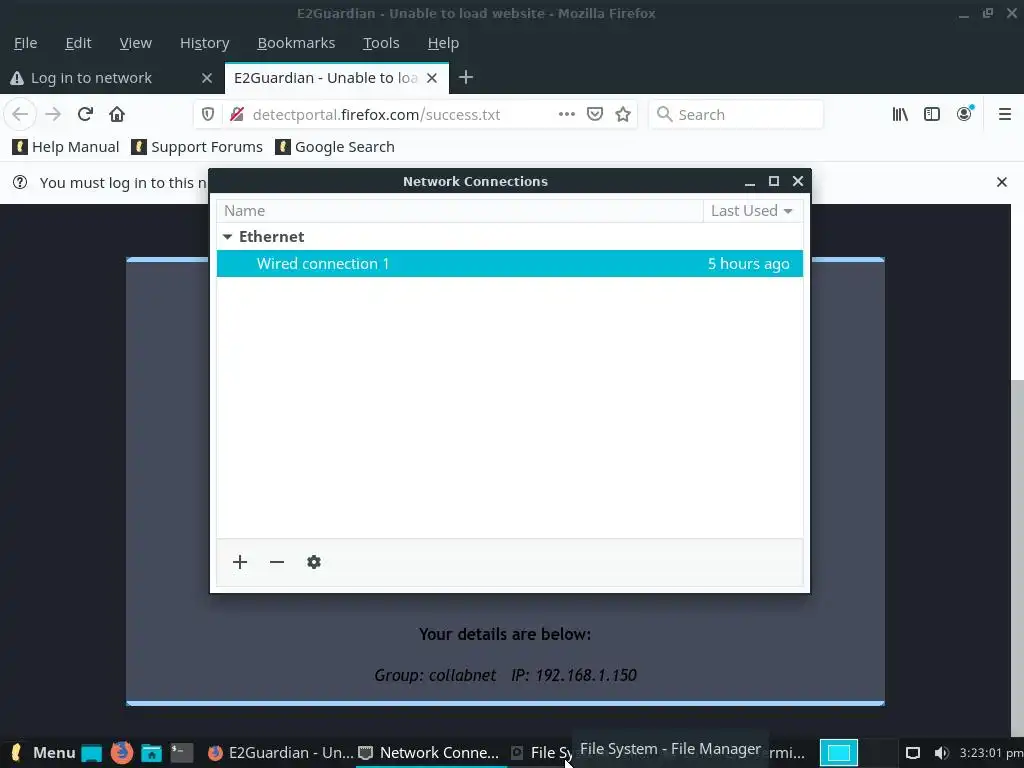Image resolution: width=1024 pixels, height=768 pixels.
Task: Open the History menu
Action: [x=204, y=43]
